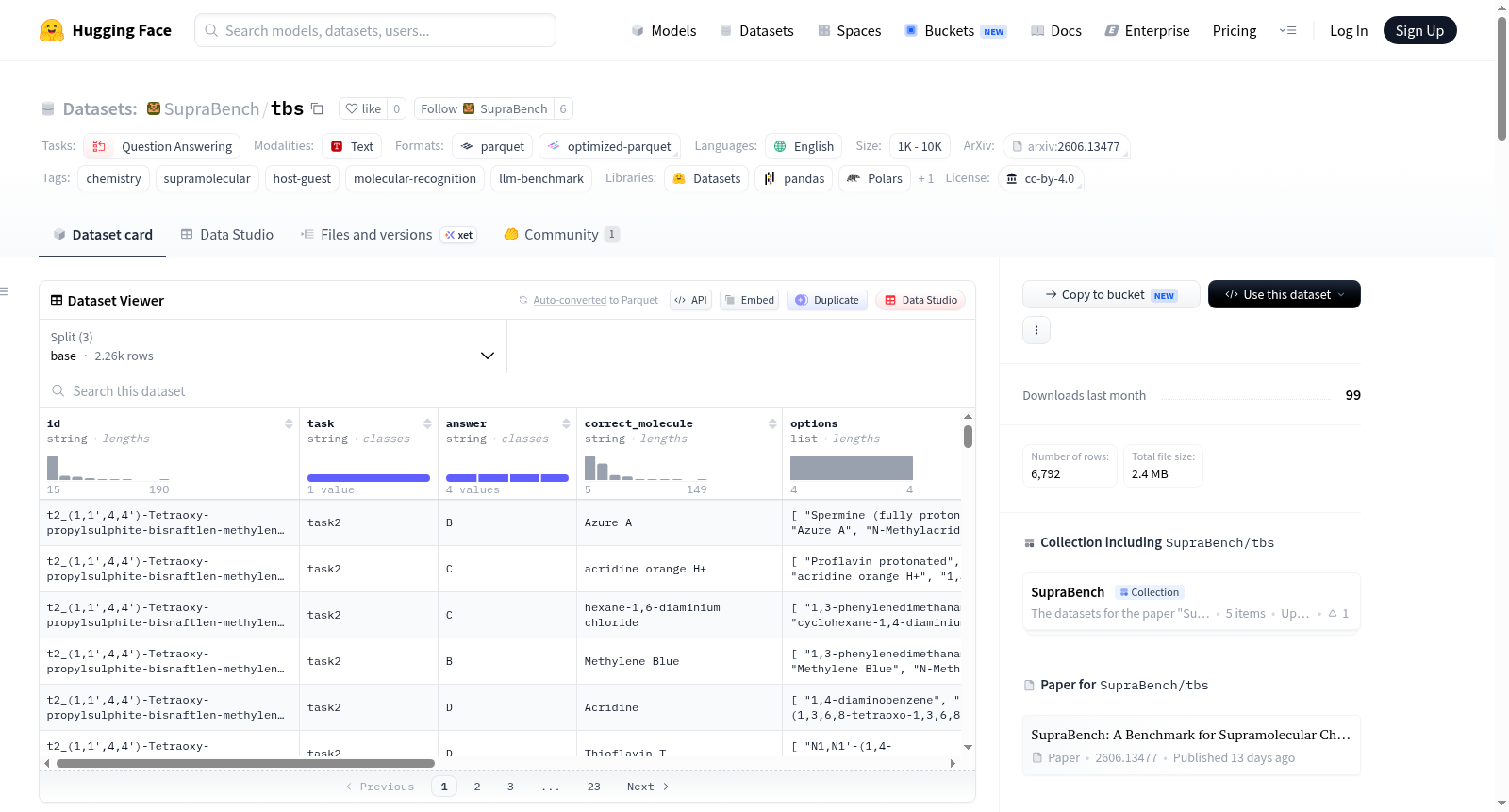
Task: Focus the main site search field
Action: [x=375, y=30]
